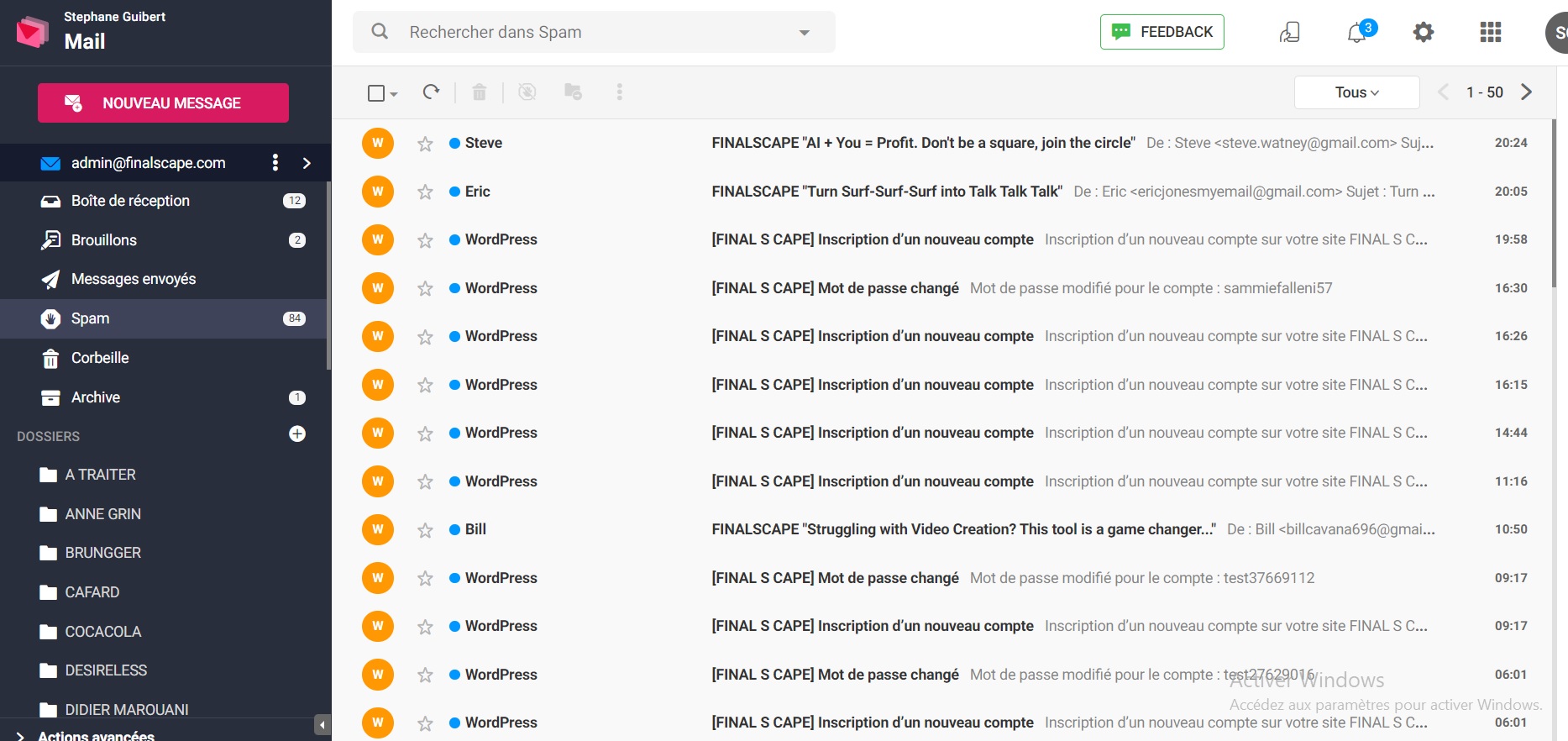Open the select-all checkbox dropdown arrow
This screenshot has width=1568, height=741.
394,94
